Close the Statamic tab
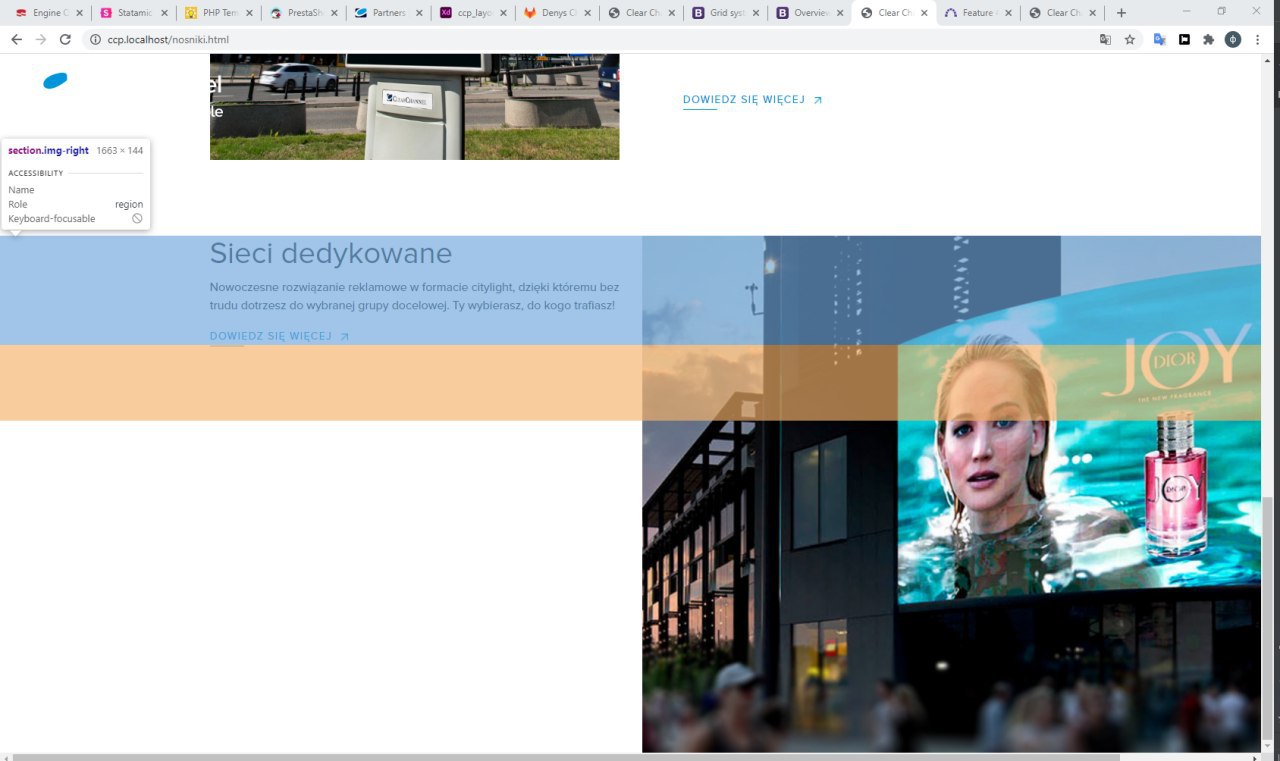 click(x=164, y=13)
